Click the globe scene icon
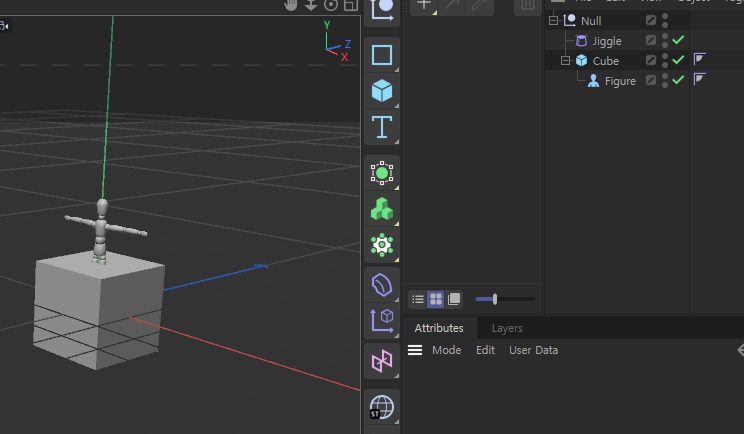Screen dimensions: 744x434 click(382, 407)
